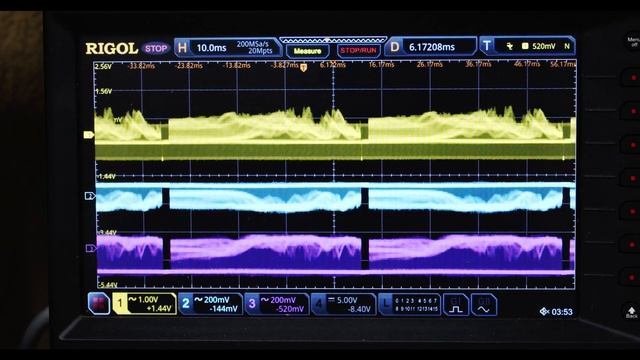Tap the -5.44V vertical scale label
640x360 pixels.
pyautogui.click(x=108, y=284)
